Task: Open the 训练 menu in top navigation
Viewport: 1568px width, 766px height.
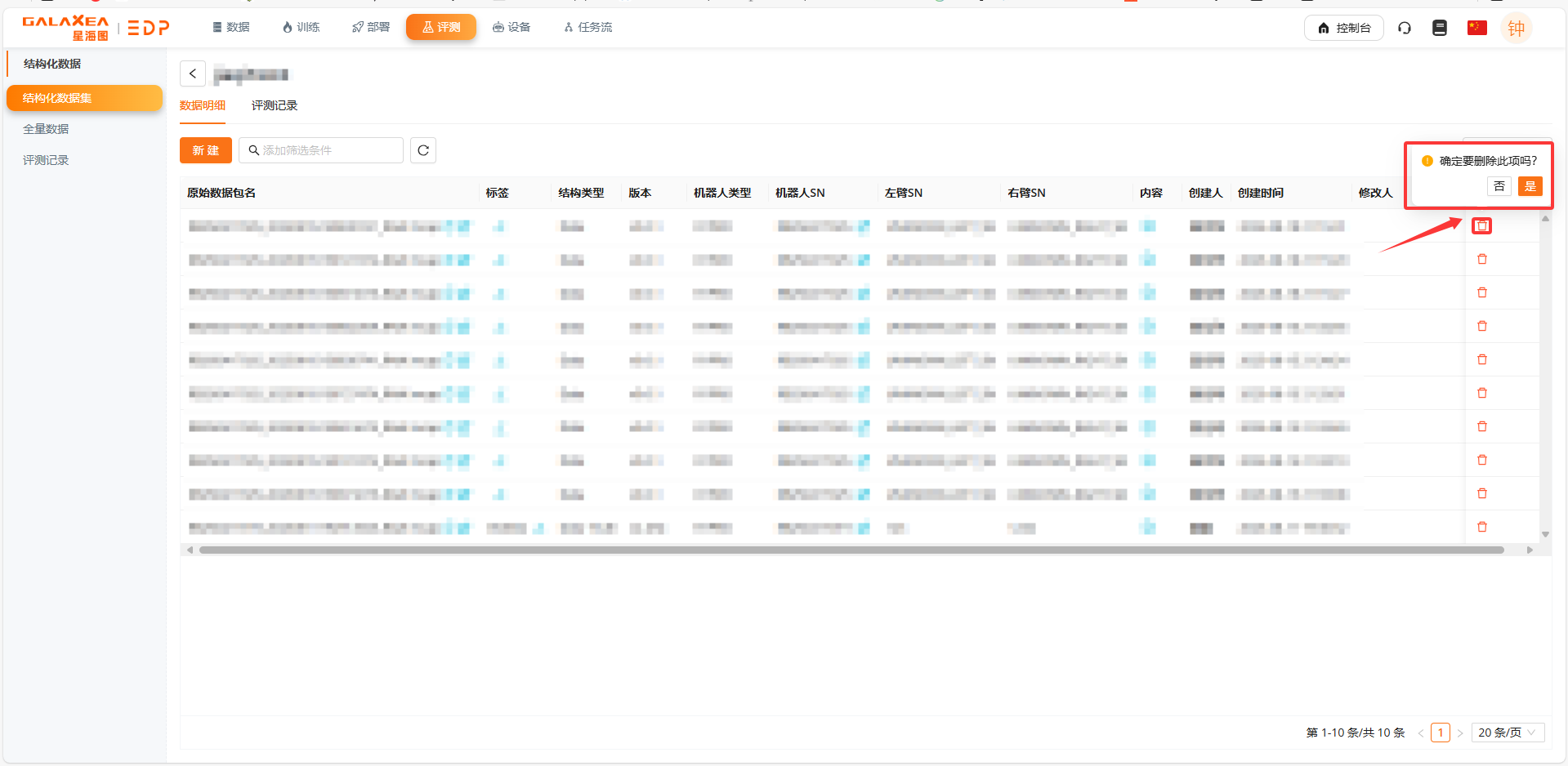Action: coord(301,28)
